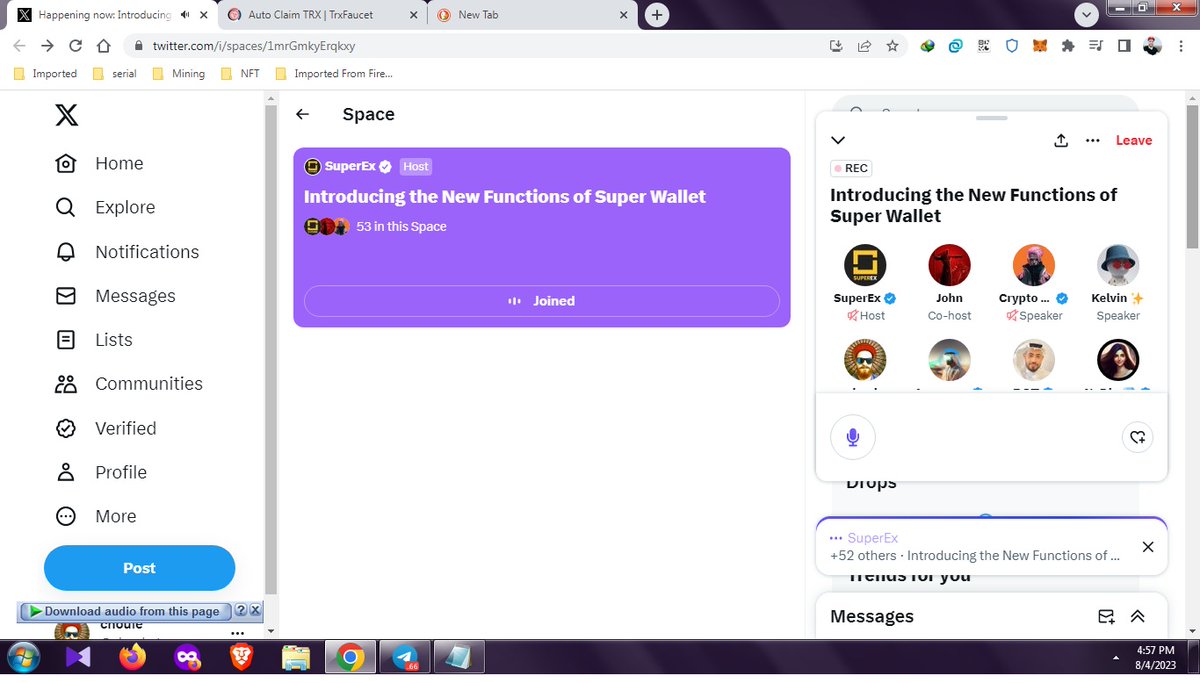Image resolution: width=1200 pixels, height=683 pixels.
Task: Open the media controls icon
Action: pyautogui.click(x=1096, y=46)
